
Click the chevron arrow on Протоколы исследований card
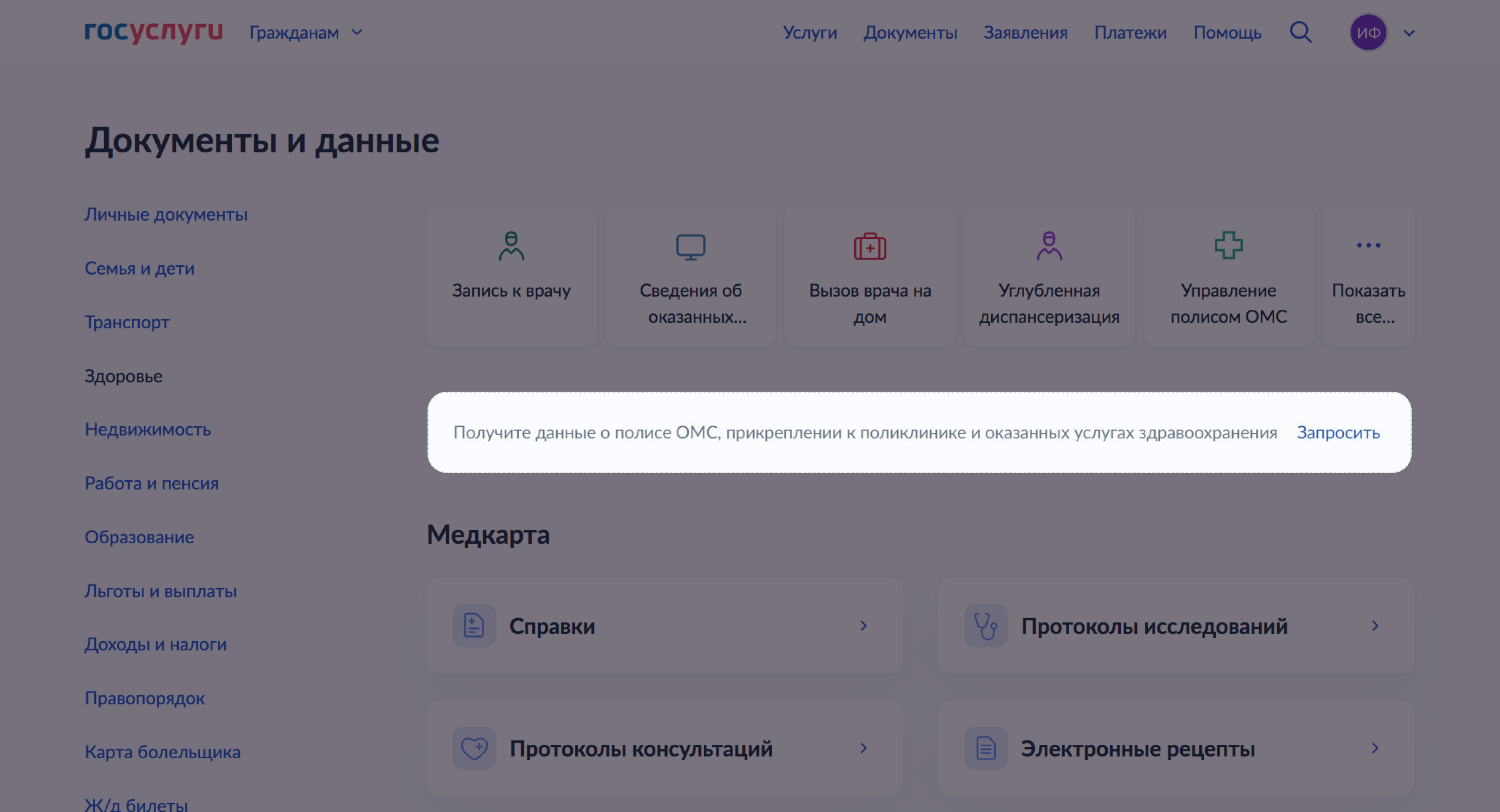tap(1375, 626)
